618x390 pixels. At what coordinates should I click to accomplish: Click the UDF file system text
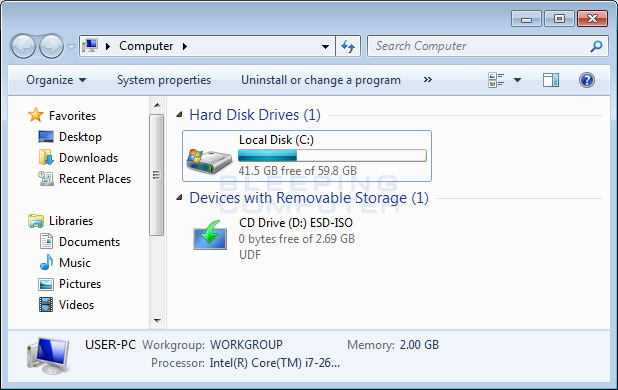[x=250, y=255]
